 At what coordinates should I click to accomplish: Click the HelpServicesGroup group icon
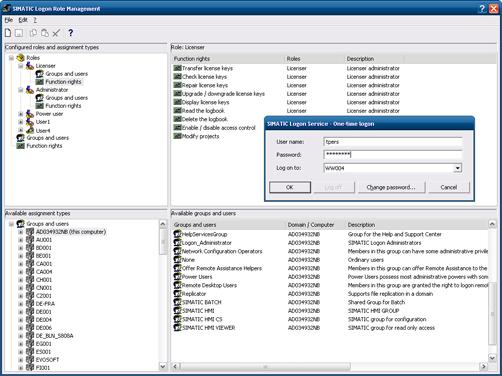tap(177, 234)
